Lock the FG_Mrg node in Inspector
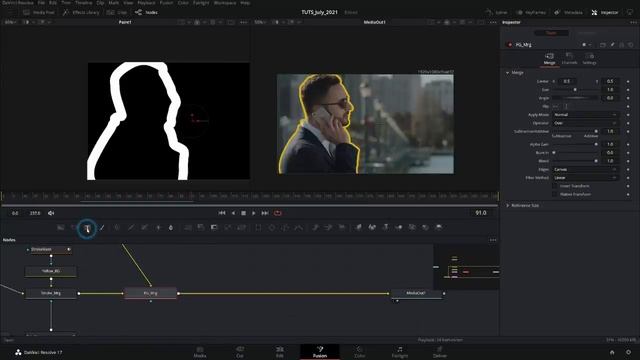Screen dimensions: 640x360 point(622,44)
